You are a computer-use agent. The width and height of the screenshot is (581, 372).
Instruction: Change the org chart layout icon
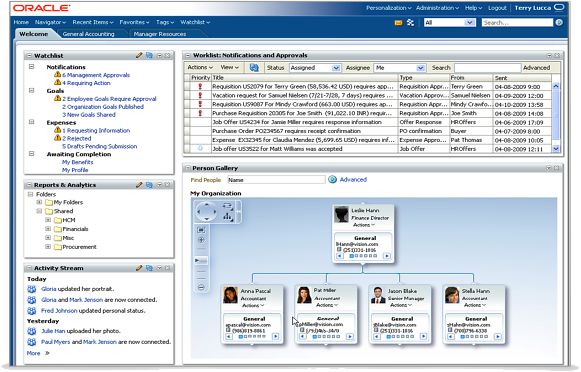228,216
